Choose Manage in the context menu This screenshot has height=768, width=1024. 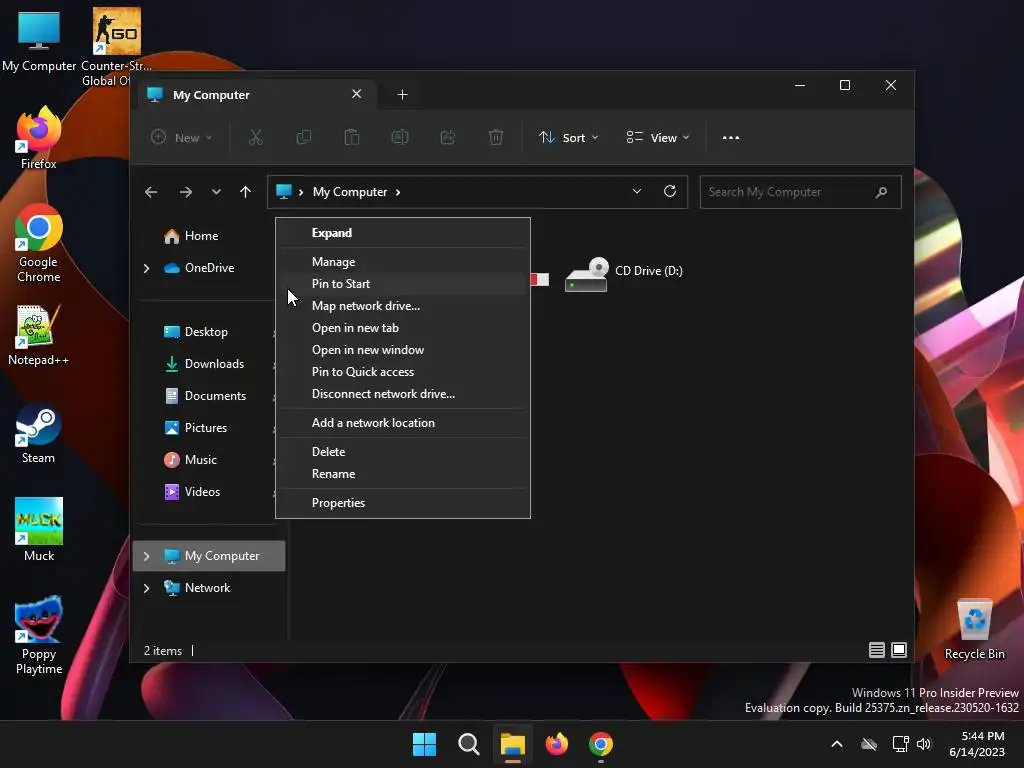point(403,262)
